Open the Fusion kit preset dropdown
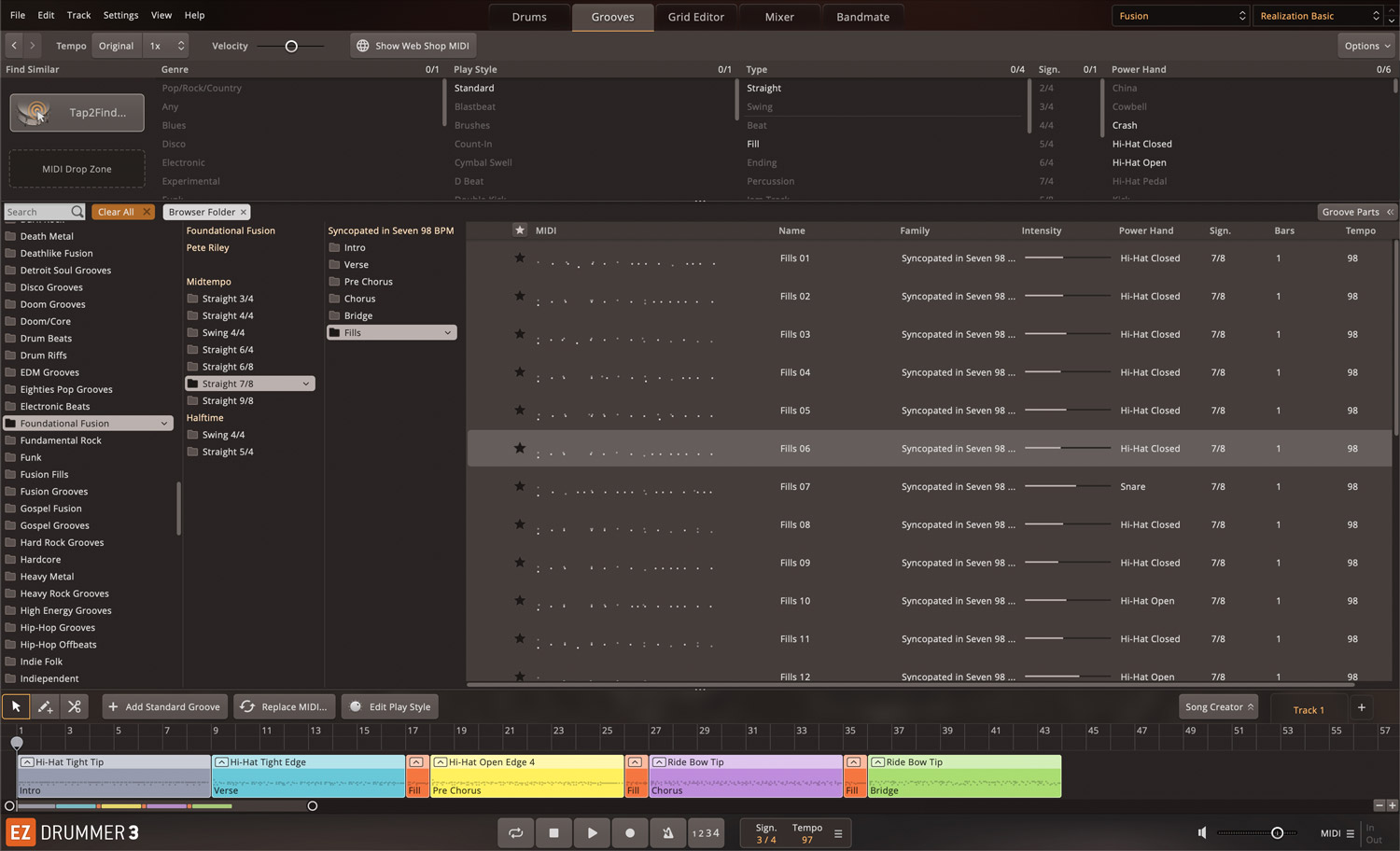 [1180, 16]
